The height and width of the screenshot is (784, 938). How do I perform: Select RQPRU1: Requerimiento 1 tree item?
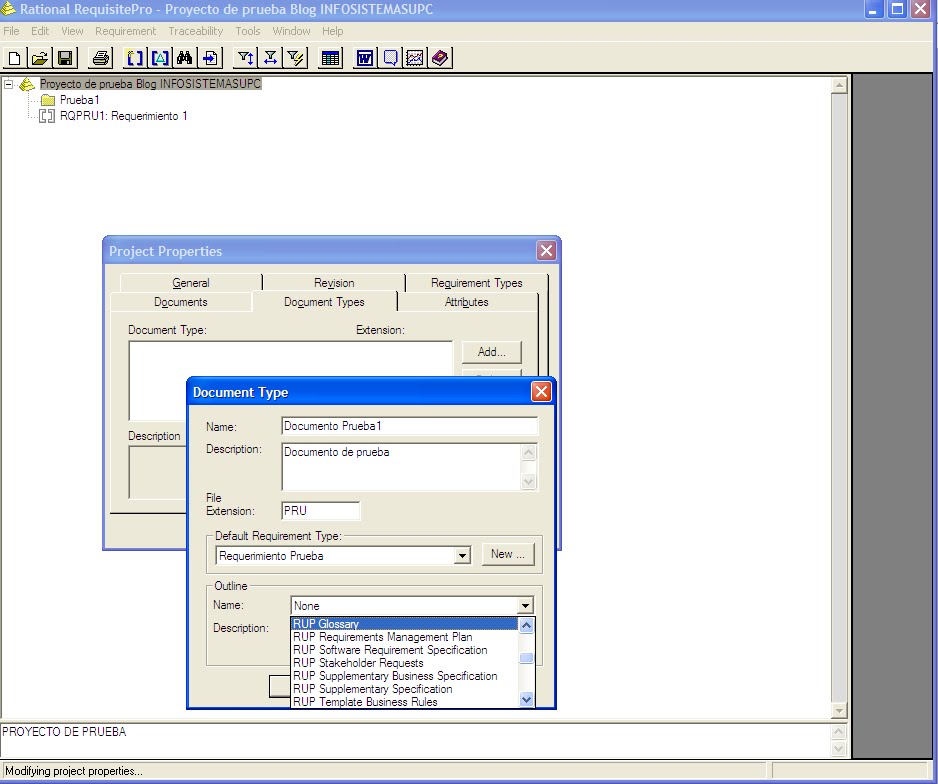coord(124,116)
